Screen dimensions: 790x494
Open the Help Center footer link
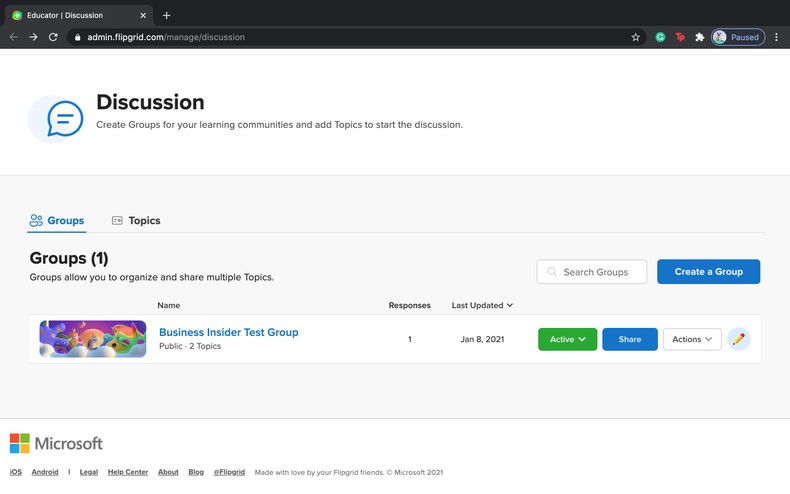128,472
